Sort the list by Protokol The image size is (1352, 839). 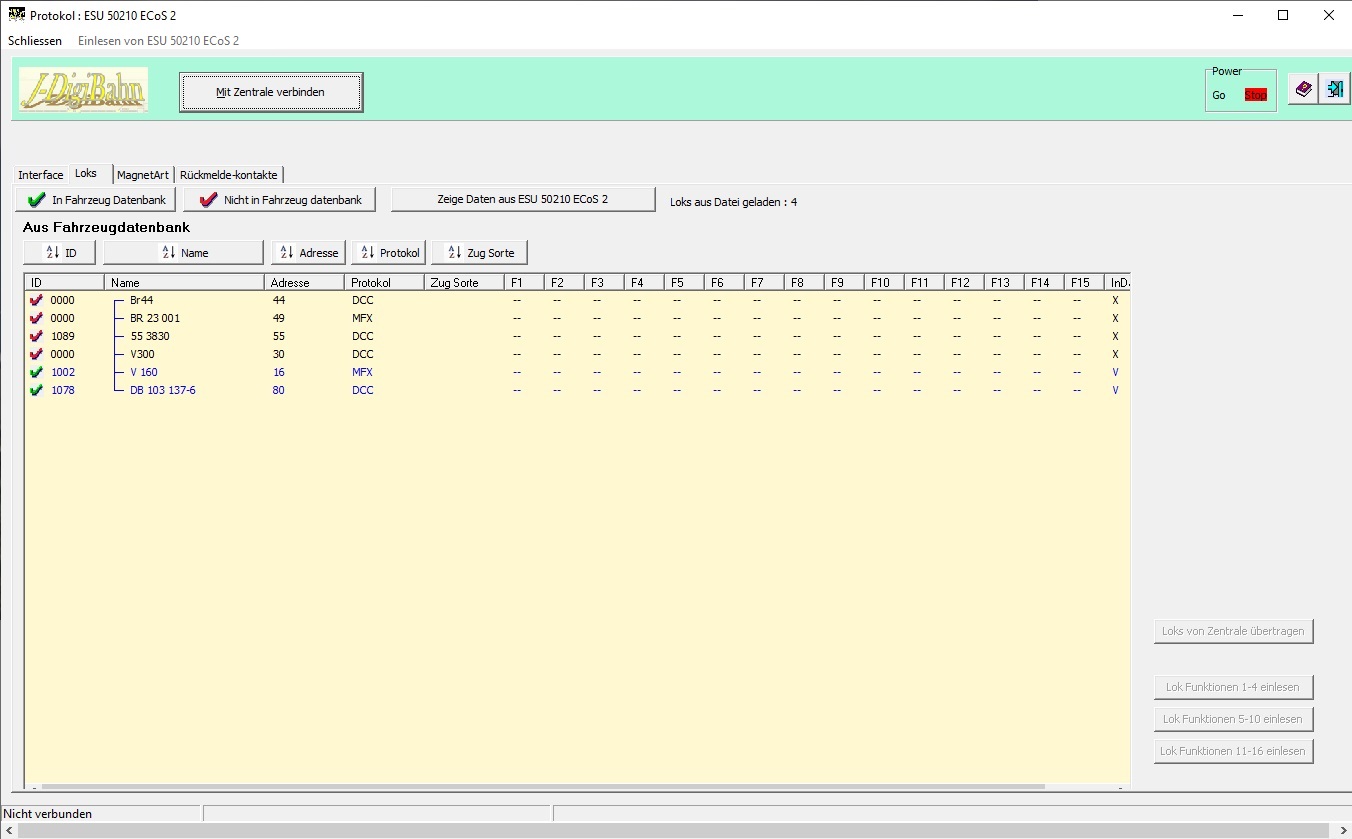pyautogui.click(x=389, y=253)
